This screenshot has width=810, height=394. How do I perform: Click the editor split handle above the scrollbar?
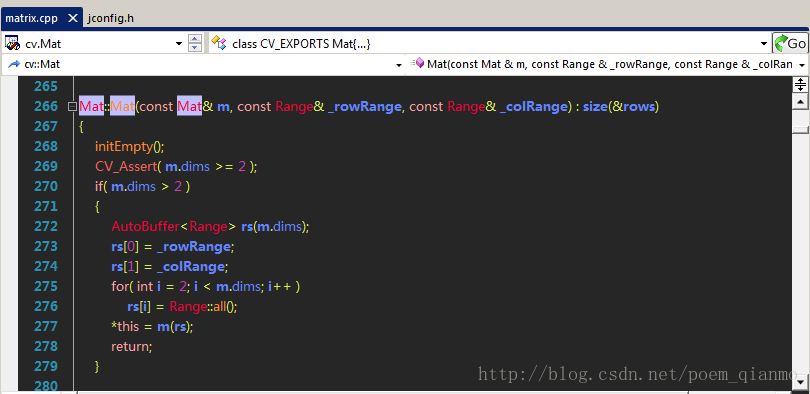[x=800, y=85]
